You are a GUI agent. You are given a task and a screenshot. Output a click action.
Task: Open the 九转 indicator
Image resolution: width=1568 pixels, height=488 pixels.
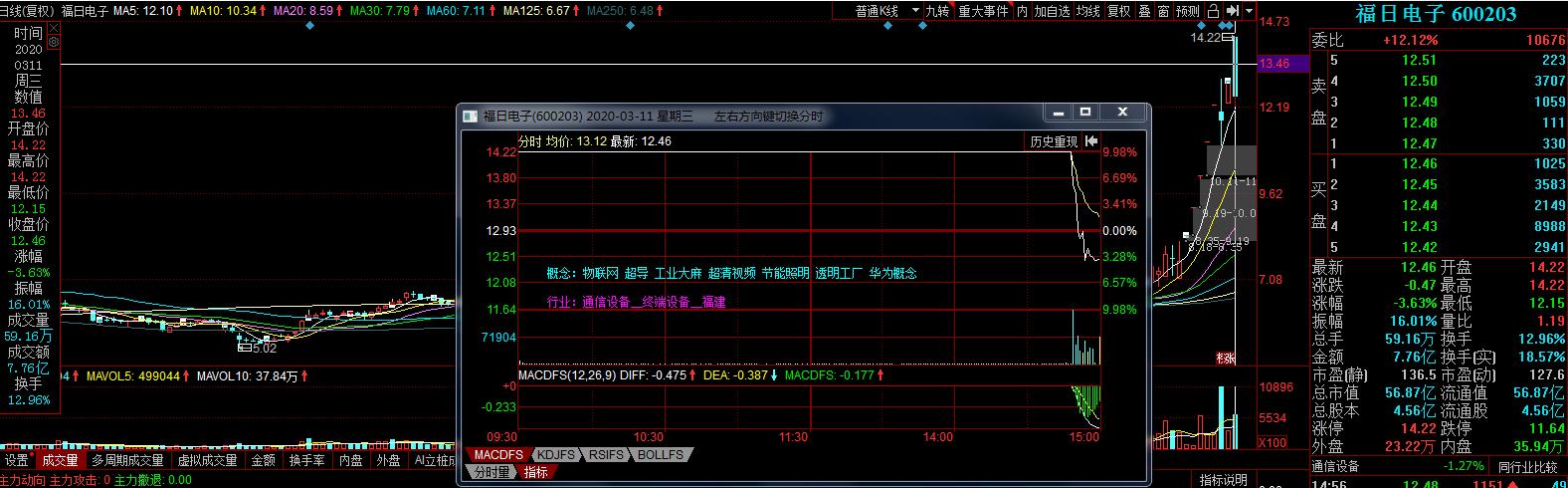click(937, 11)
